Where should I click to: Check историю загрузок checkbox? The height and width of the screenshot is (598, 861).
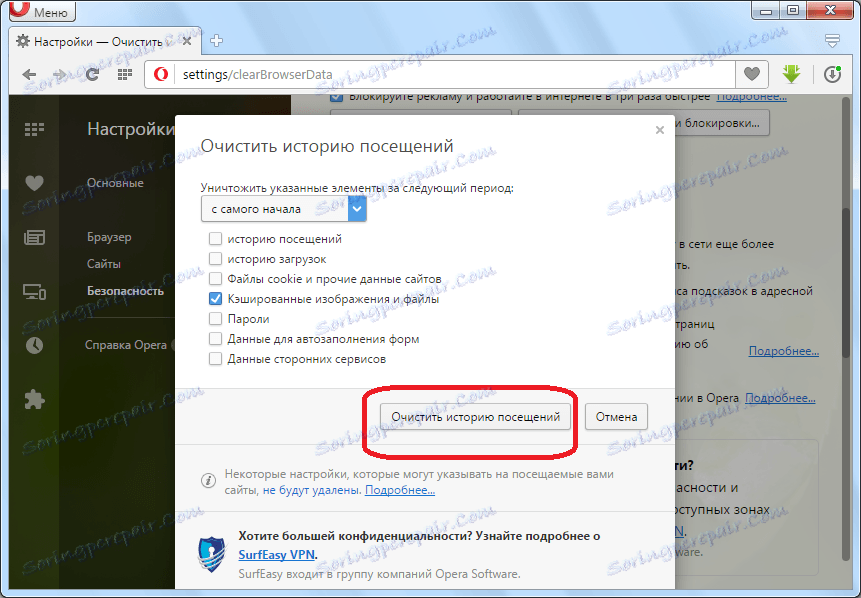215,259
